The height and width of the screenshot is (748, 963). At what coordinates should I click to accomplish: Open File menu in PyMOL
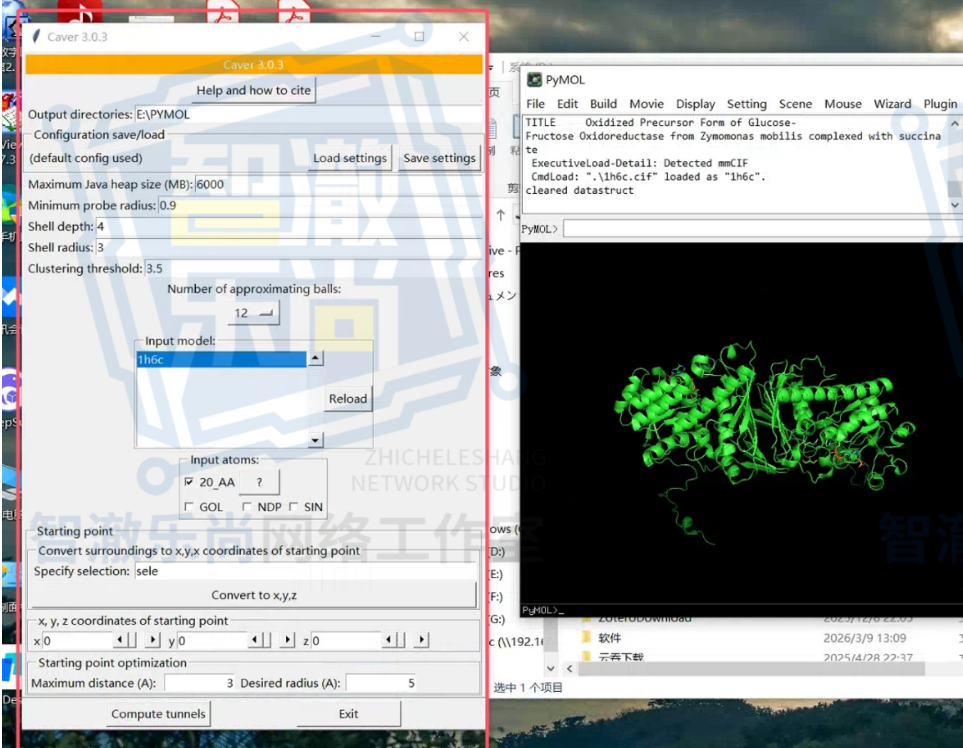535,104
